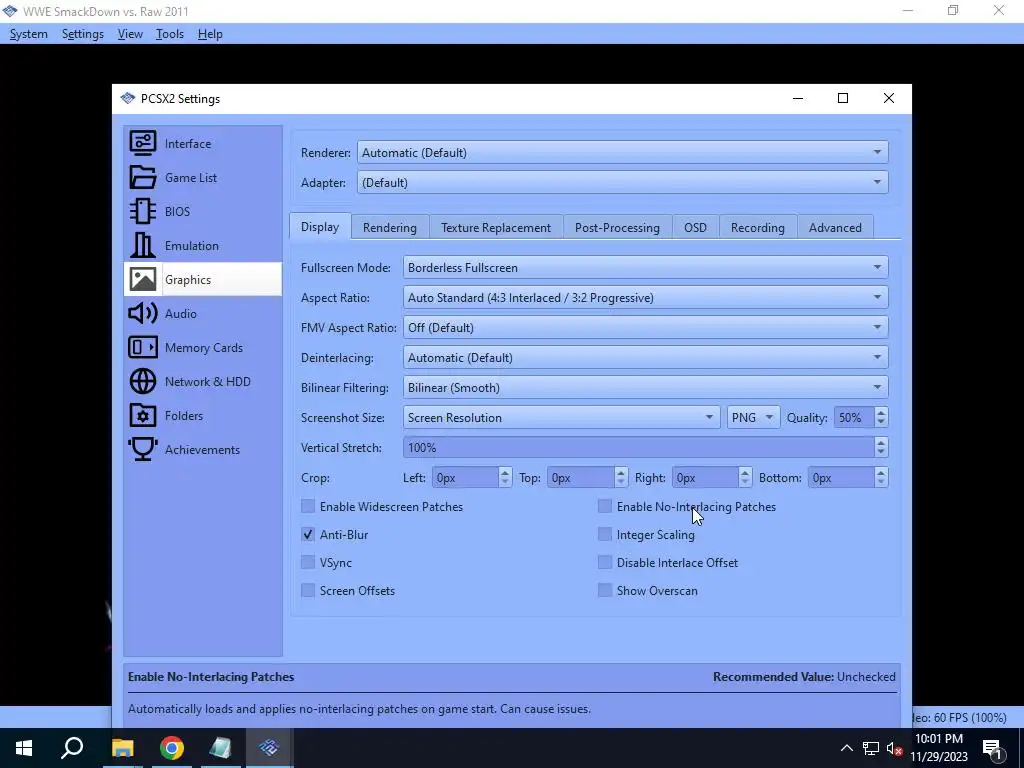The width and height of the screenshot is (1024, 768).
Task: Click the Graphics picture icon
Action: pos(142,279)
